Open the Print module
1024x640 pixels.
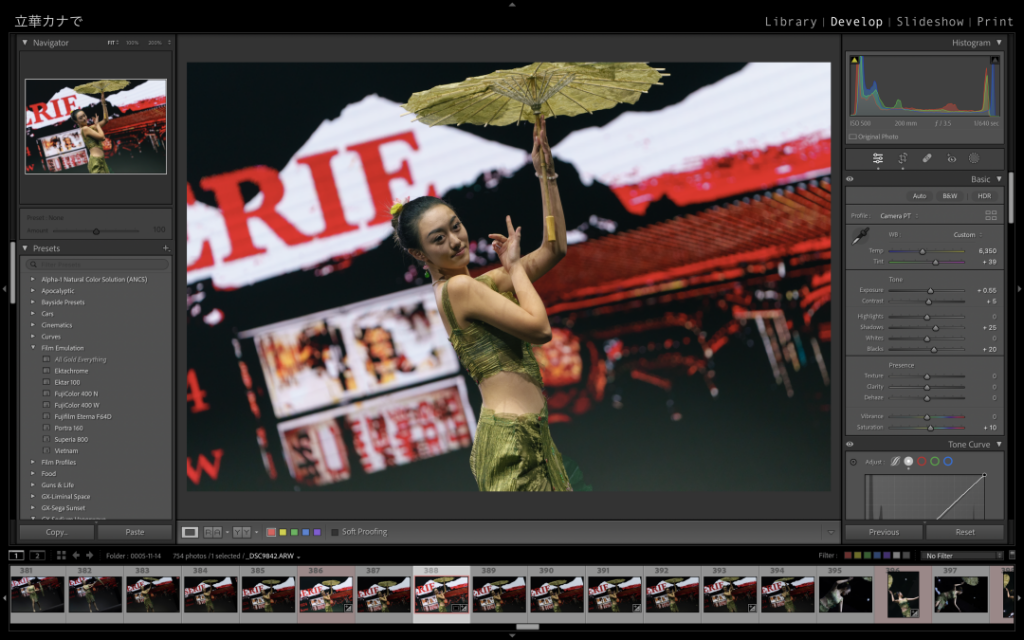tap(995, 22)
